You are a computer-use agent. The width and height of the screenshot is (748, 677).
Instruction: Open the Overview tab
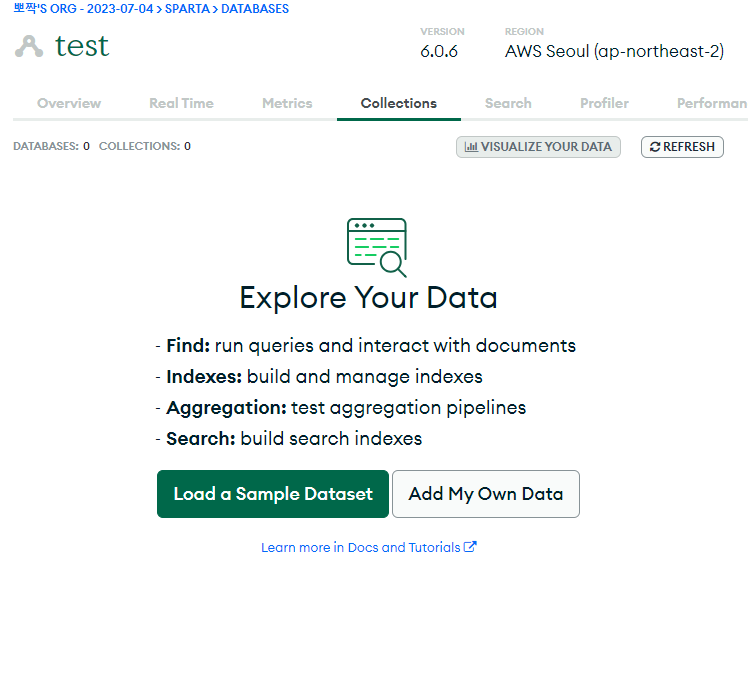click(69, 103)
